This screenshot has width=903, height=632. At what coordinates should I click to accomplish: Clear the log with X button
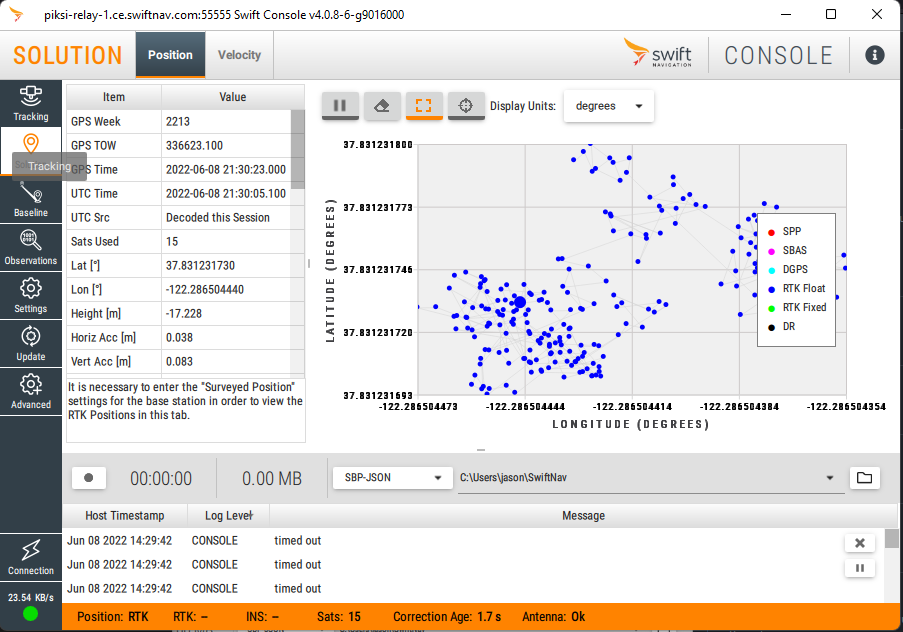coord(860,543)
